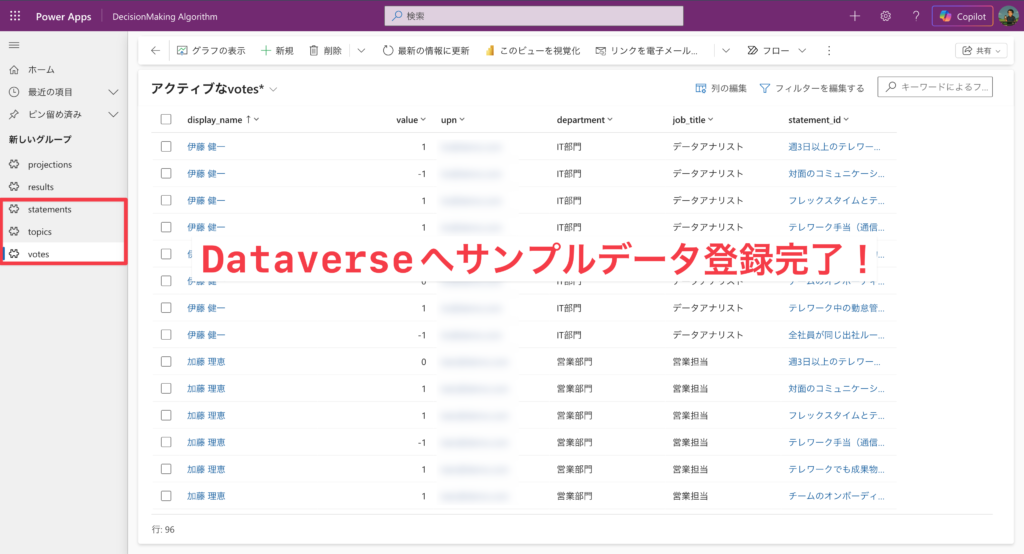The height and width of the screenshot is (554, 1024).
Task: Click the settings gear icon
Action: coord(885,16)
